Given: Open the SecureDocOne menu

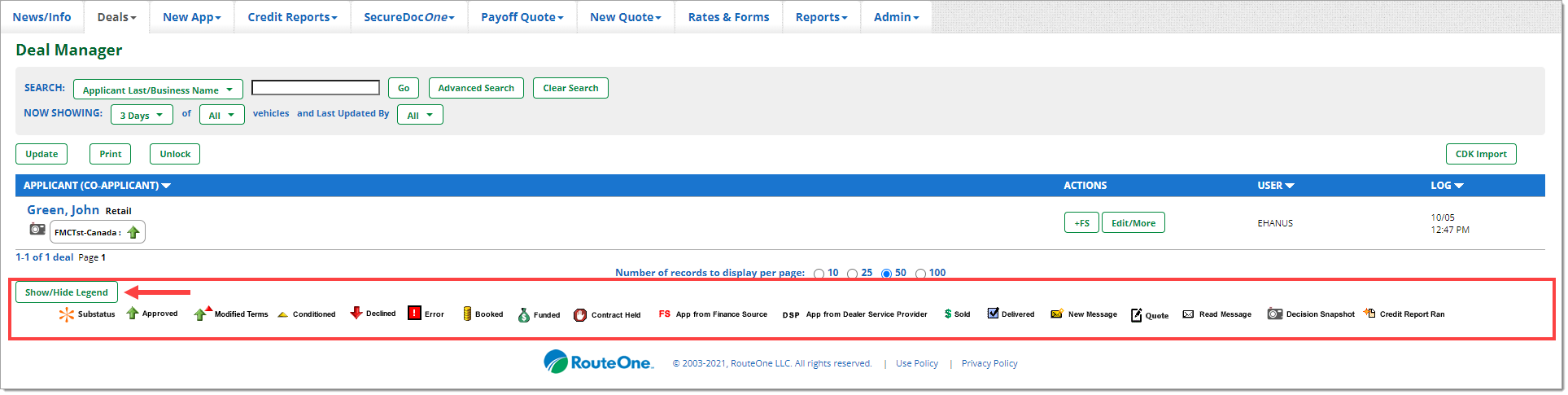Looking at the screenshot, I should (x=409, y=17).
